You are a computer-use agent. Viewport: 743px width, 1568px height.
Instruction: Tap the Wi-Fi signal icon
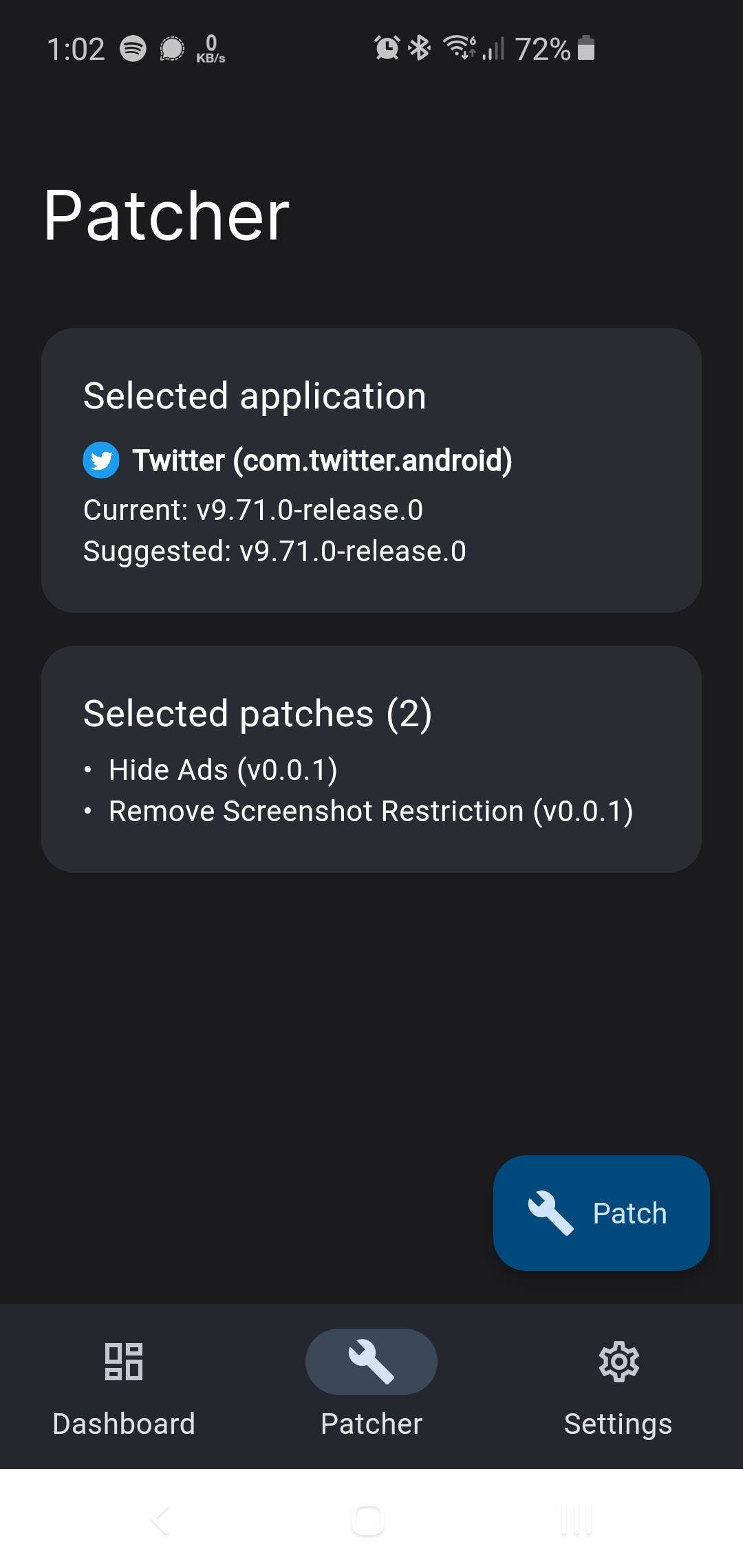pyautogui.click(x=457, y=47)
